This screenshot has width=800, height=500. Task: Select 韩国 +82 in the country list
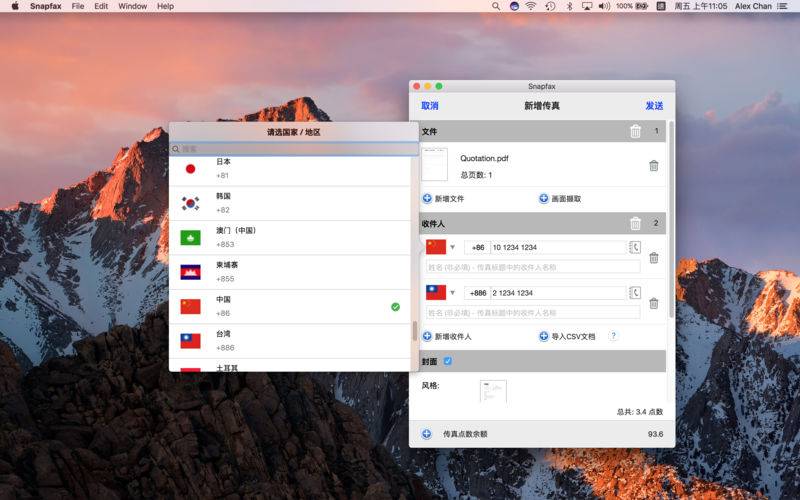click(290, 203)
